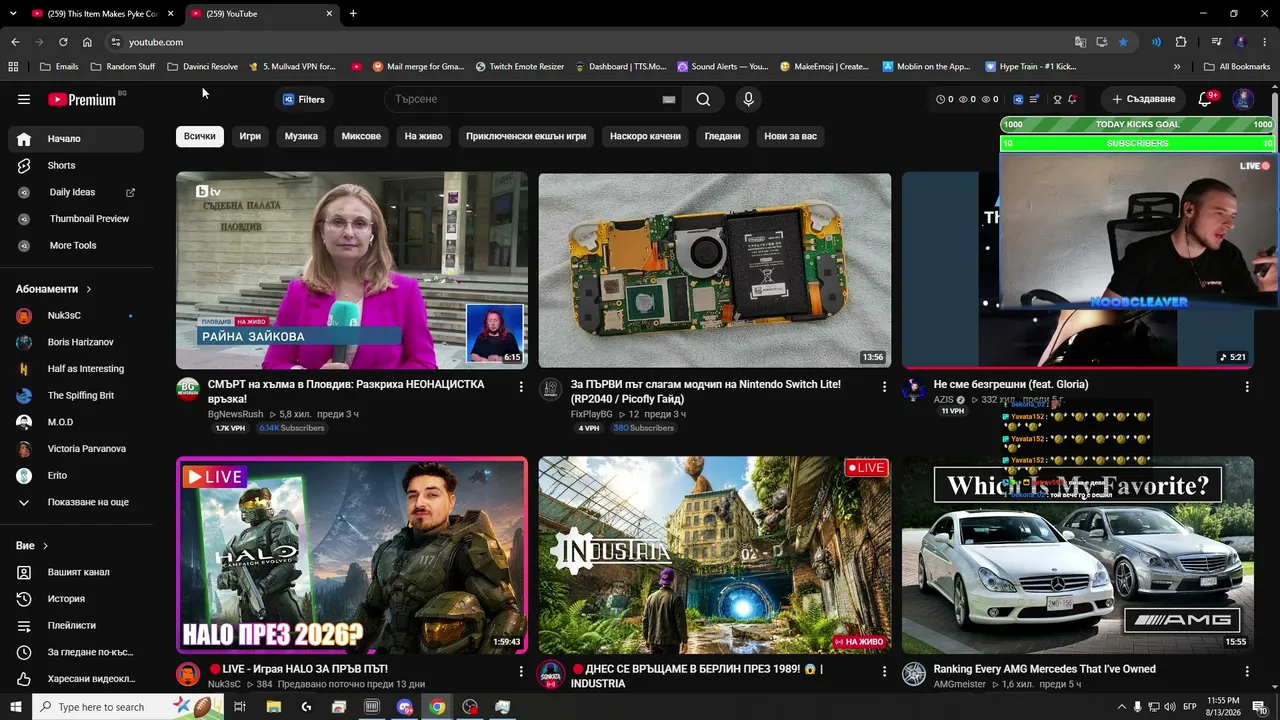The height and width of the screenshot is (720, 1280).
Task: Select the Миксове filter chip
Action: click(361, 136)
